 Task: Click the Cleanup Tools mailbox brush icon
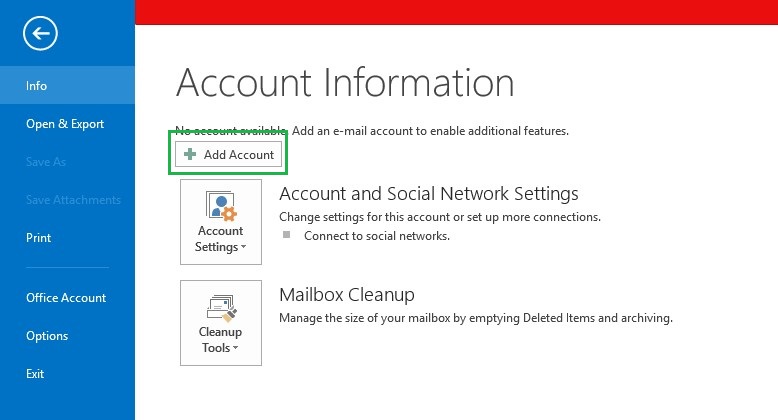[x=221, y=308]
